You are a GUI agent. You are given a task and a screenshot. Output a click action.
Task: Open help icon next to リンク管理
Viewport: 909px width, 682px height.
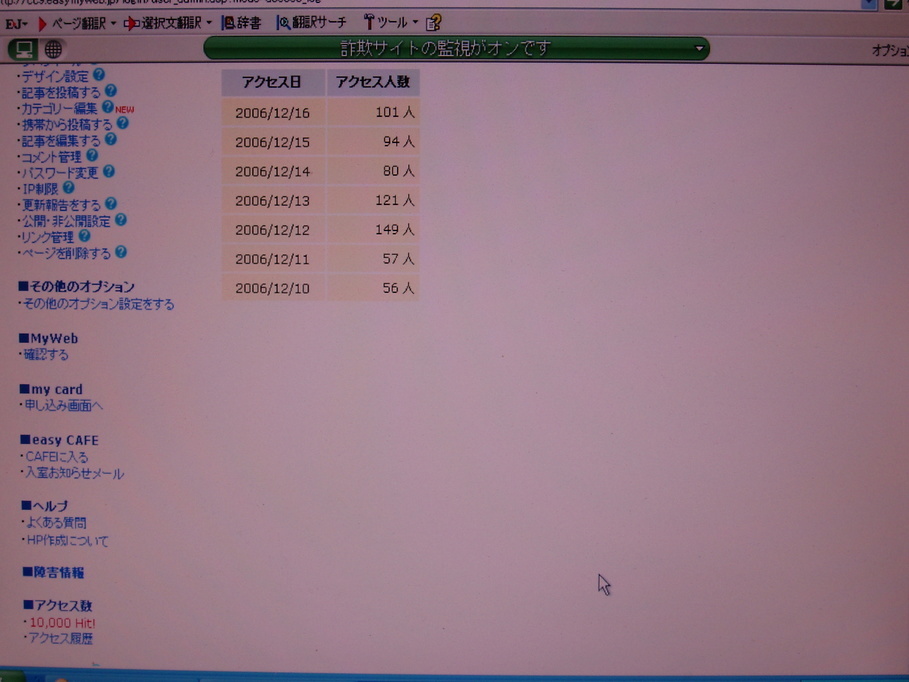[84, 236]
